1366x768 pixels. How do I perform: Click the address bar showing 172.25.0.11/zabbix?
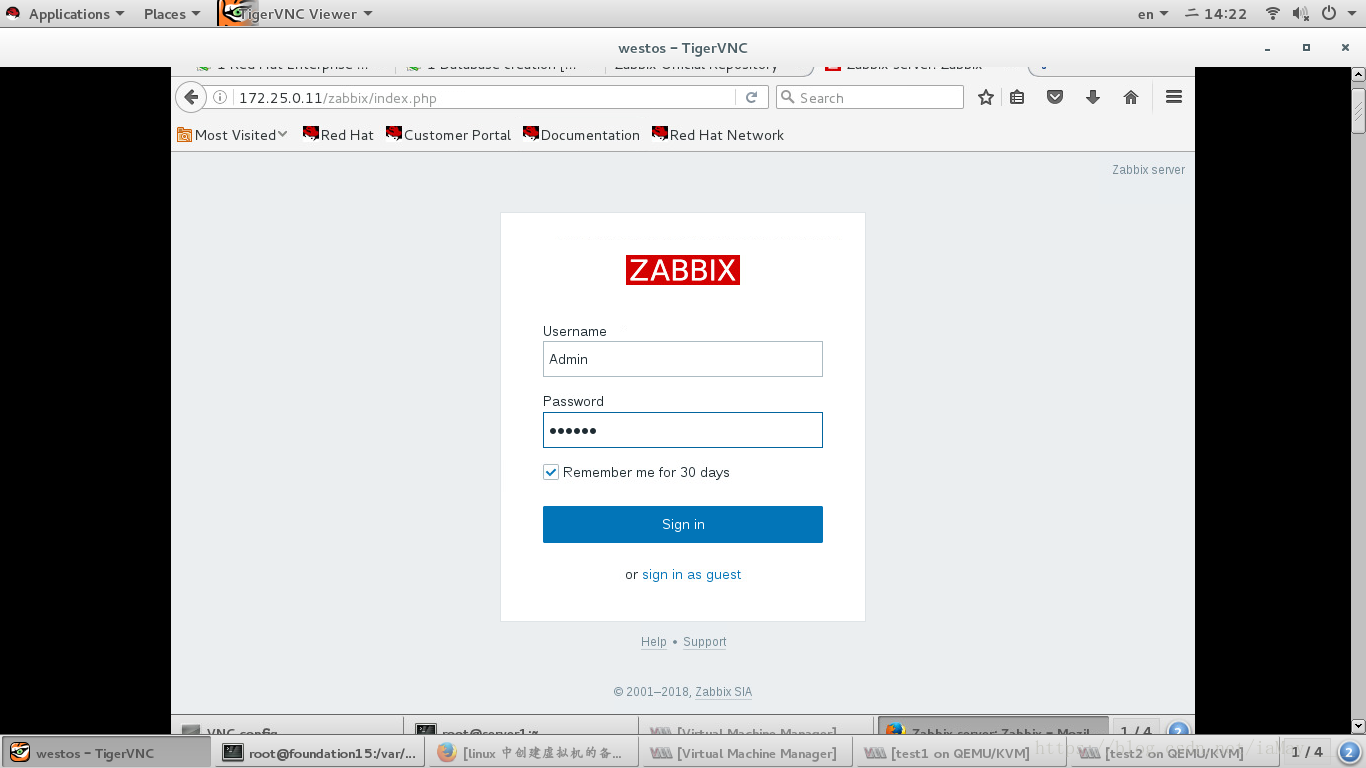[485, 97]
